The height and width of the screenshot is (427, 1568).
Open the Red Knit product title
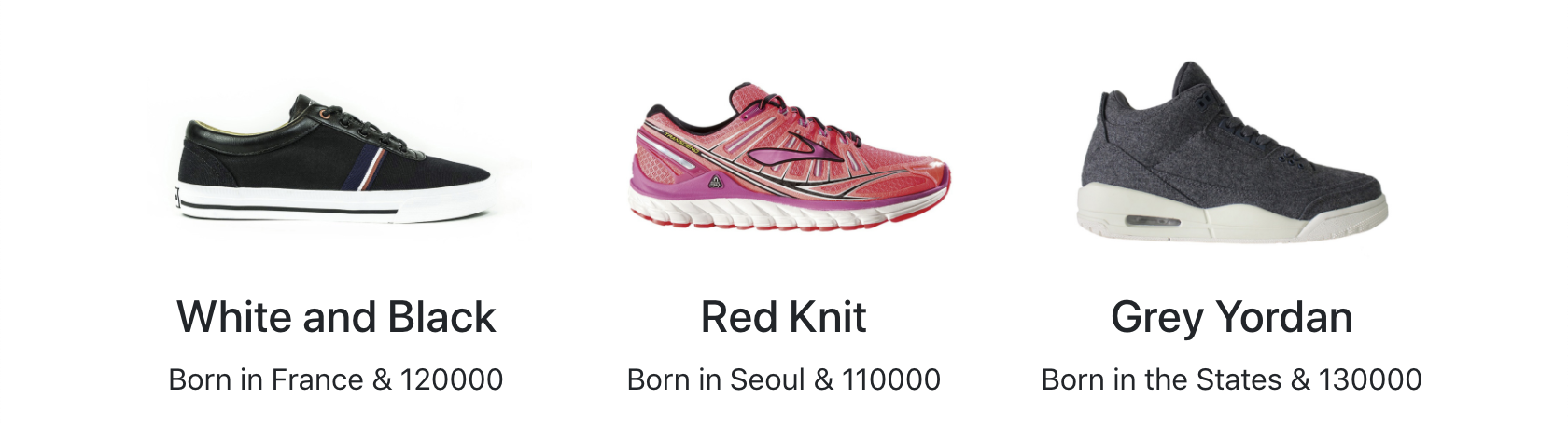click(784, 317)
